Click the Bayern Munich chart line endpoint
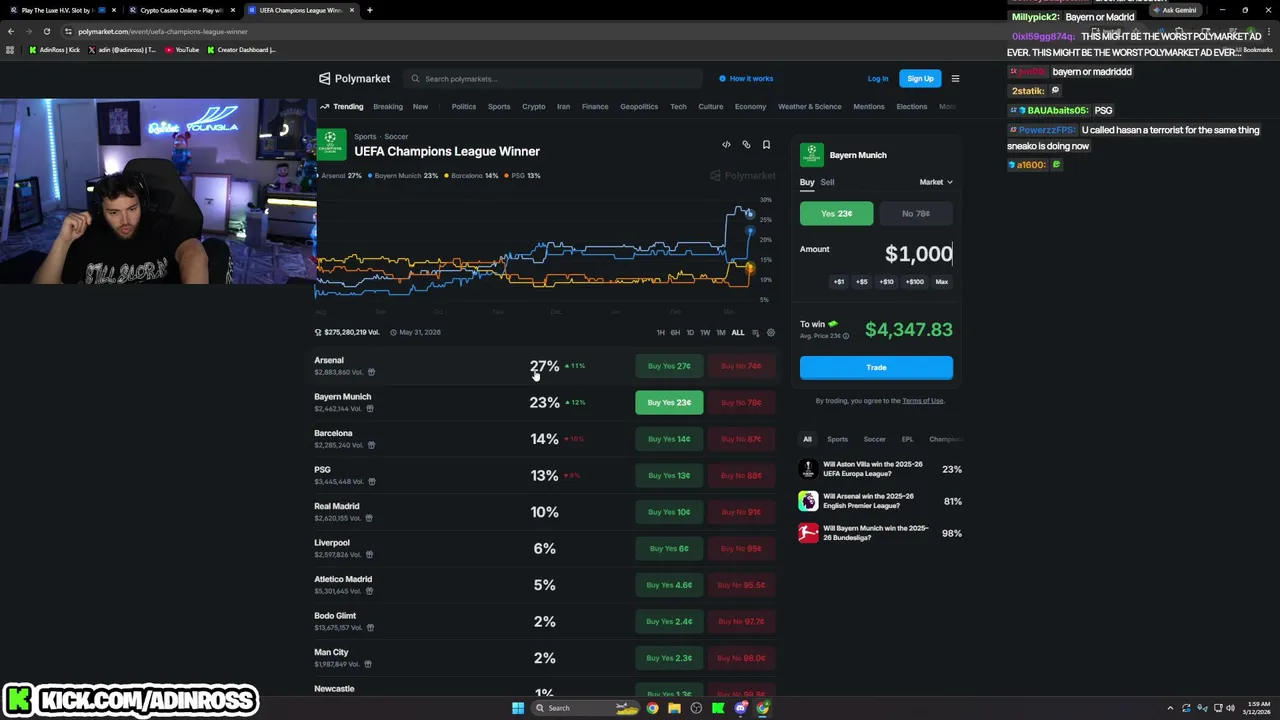The width and height of the screenshot is (1280, 720). pos(749,231)
